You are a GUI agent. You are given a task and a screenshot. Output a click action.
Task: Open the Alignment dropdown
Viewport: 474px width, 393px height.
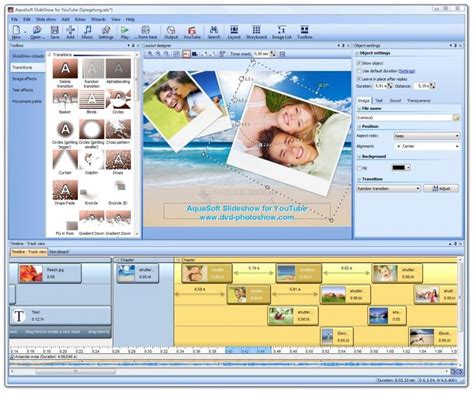[x=427, y=146]
